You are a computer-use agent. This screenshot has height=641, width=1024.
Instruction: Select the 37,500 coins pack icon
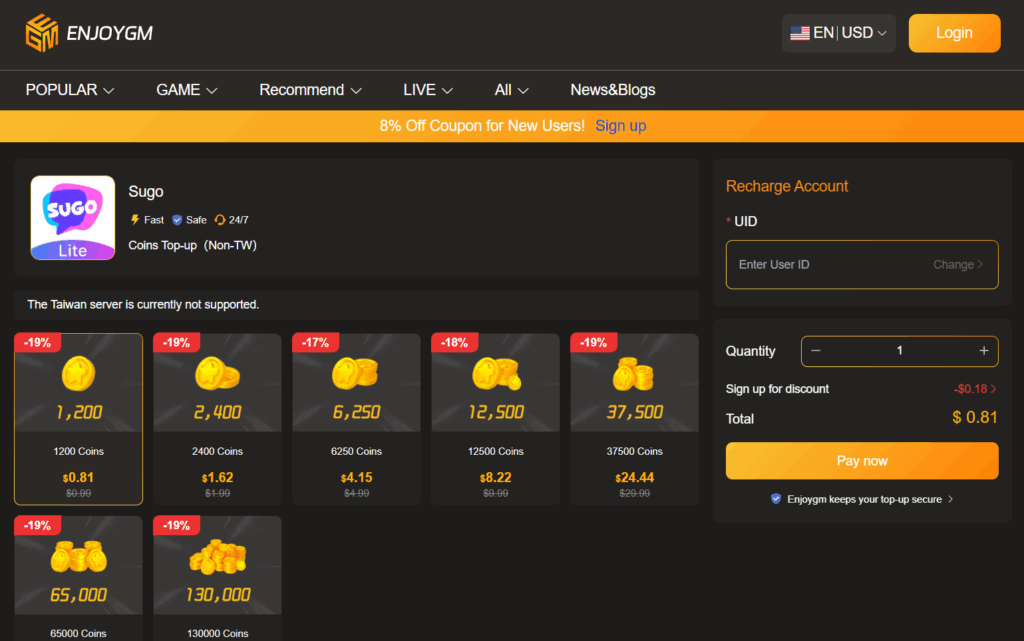point(634,376)
